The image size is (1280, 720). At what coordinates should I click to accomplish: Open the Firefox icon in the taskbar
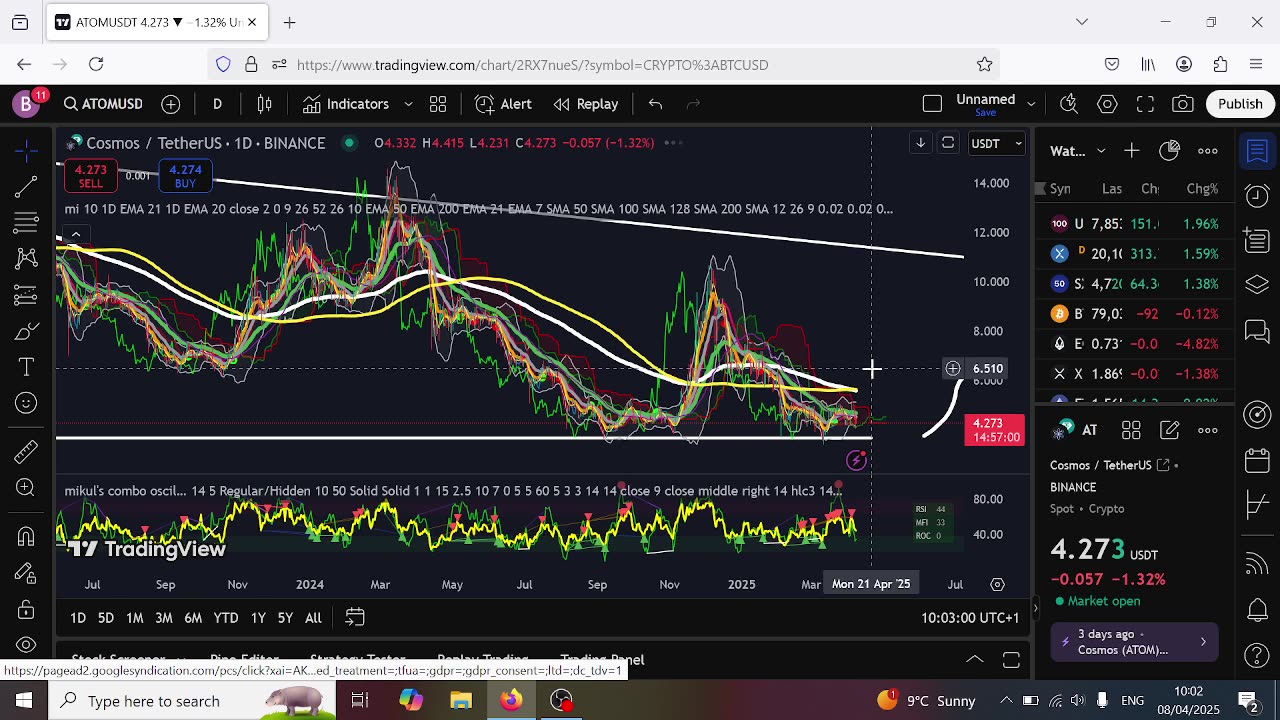coord(511,700)
